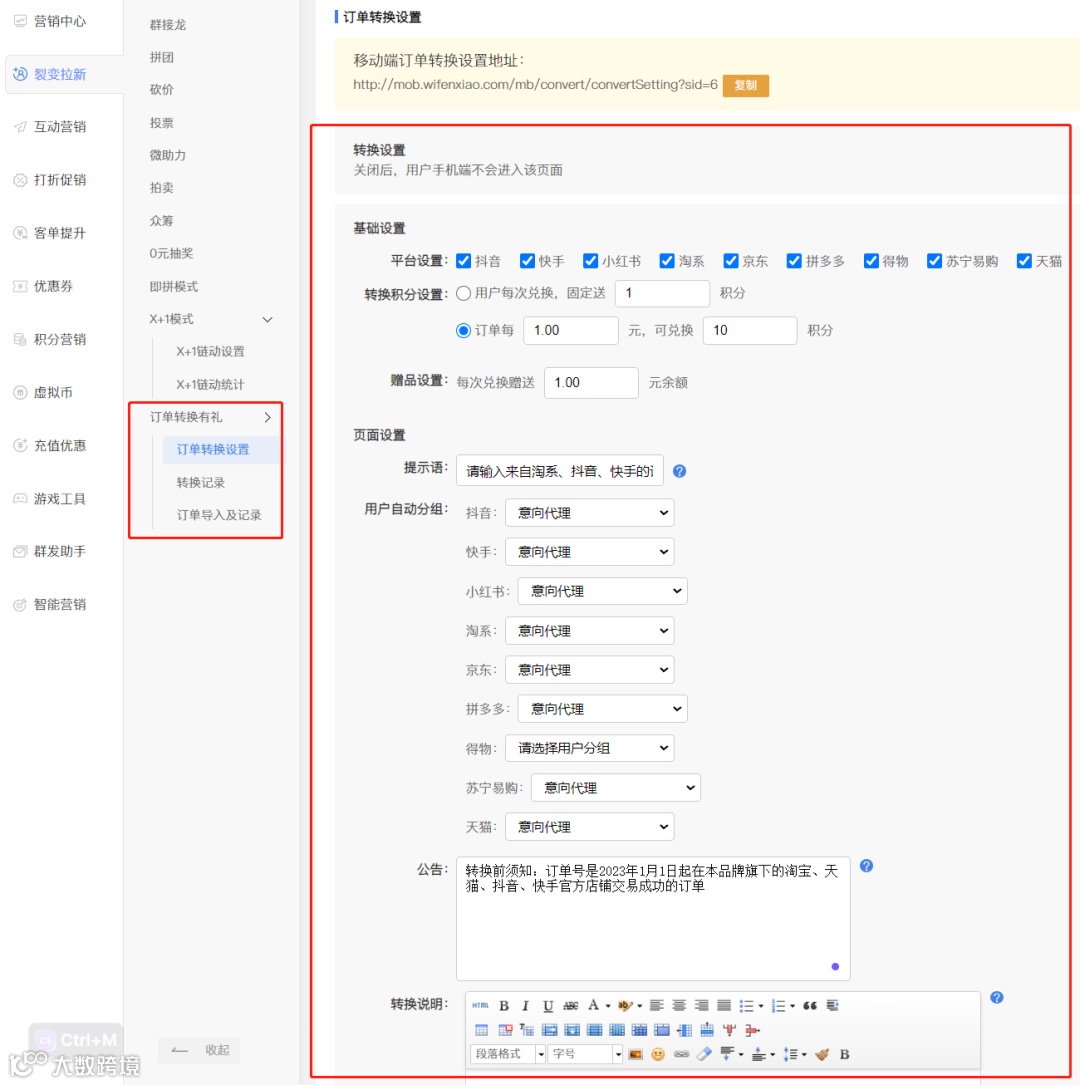
Task: Click 收起 to collapse the sidebar
Action: (199, 1050)
